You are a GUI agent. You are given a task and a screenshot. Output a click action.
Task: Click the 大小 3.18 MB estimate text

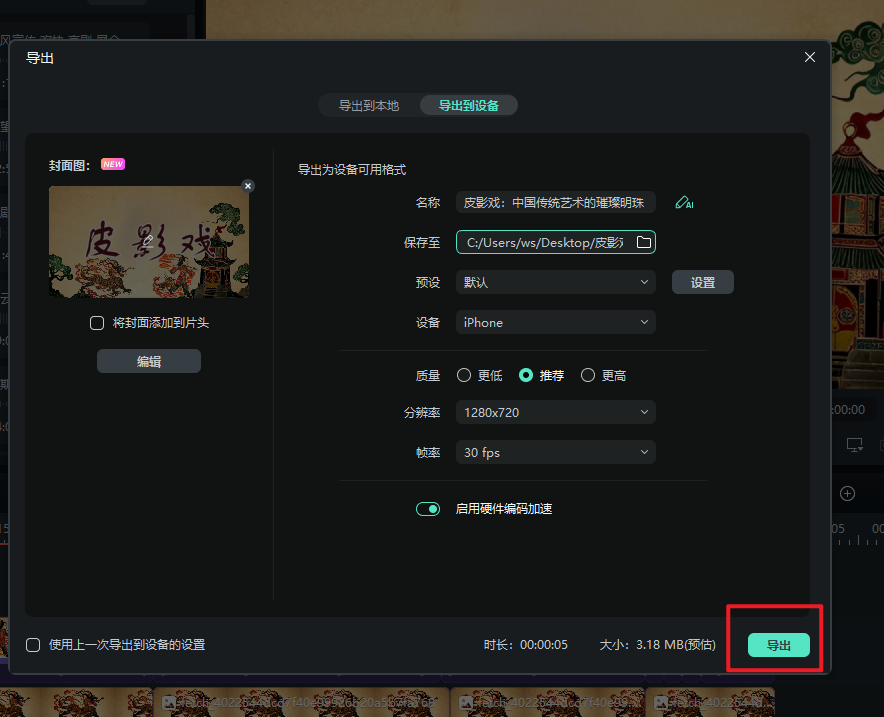click(657, 645)
